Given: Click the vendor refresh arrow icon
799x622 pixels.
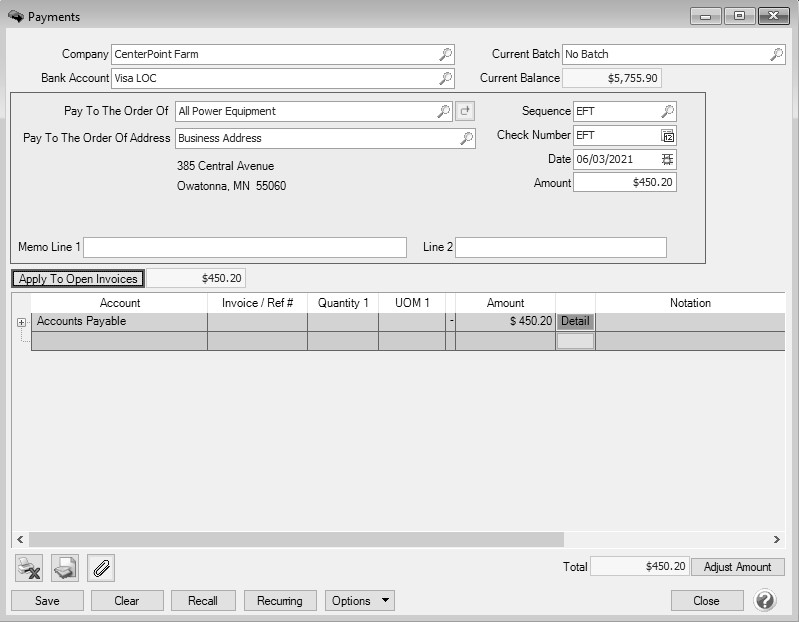Looking at the screenshot, I should pyautogui.click(x=465, y=111).
